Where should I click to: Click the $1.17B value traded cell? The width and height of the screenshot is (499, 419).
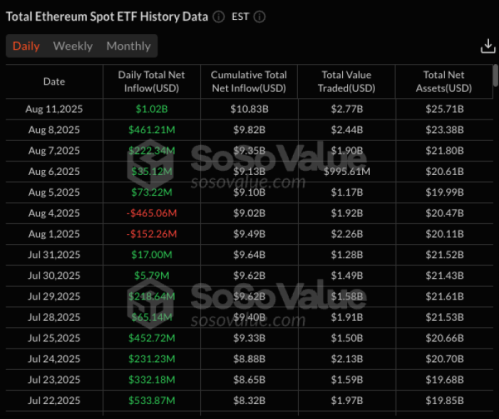pyautogui.click(x=347, y=192)
